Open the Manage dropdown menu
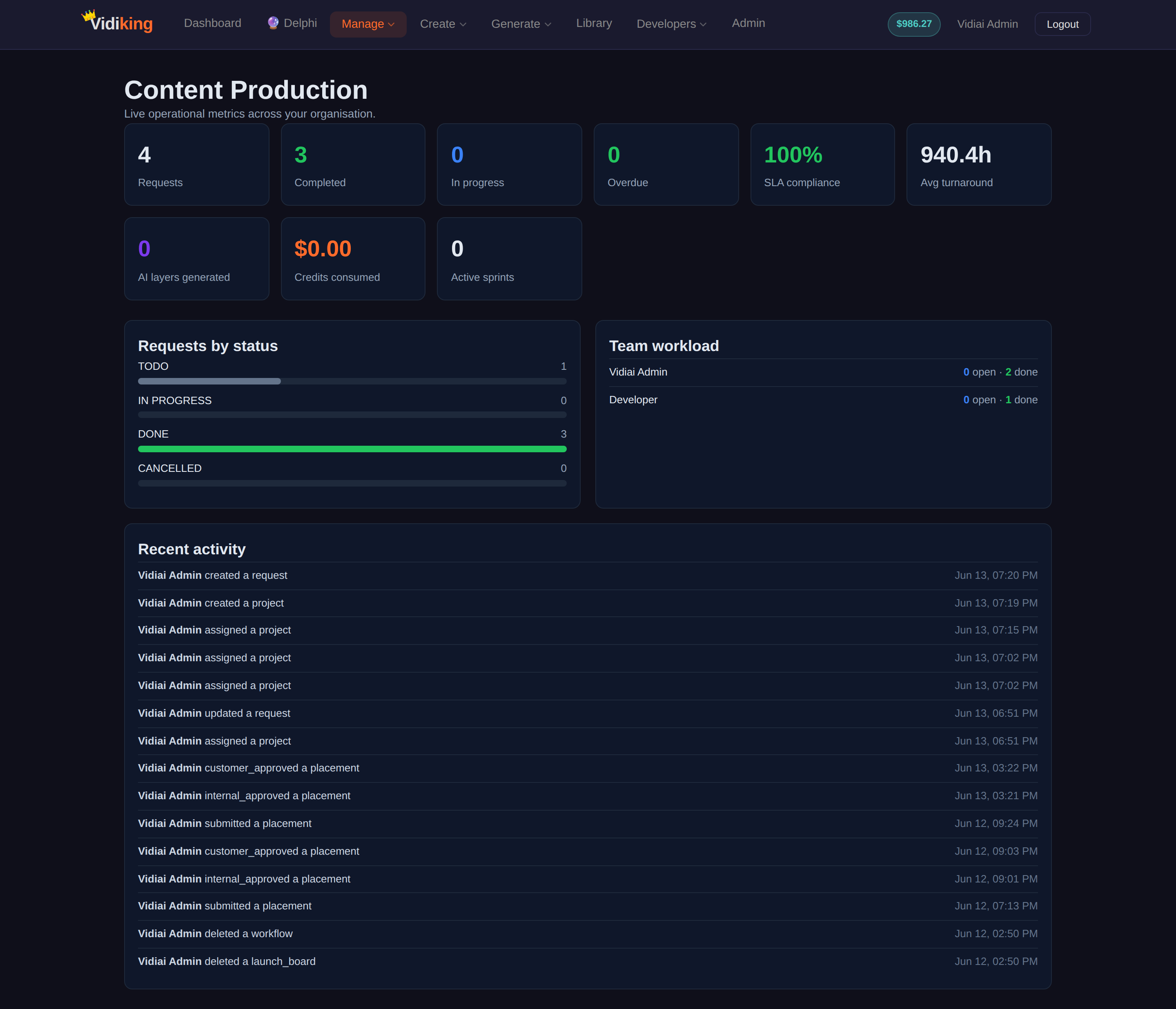 coord(368,24)
